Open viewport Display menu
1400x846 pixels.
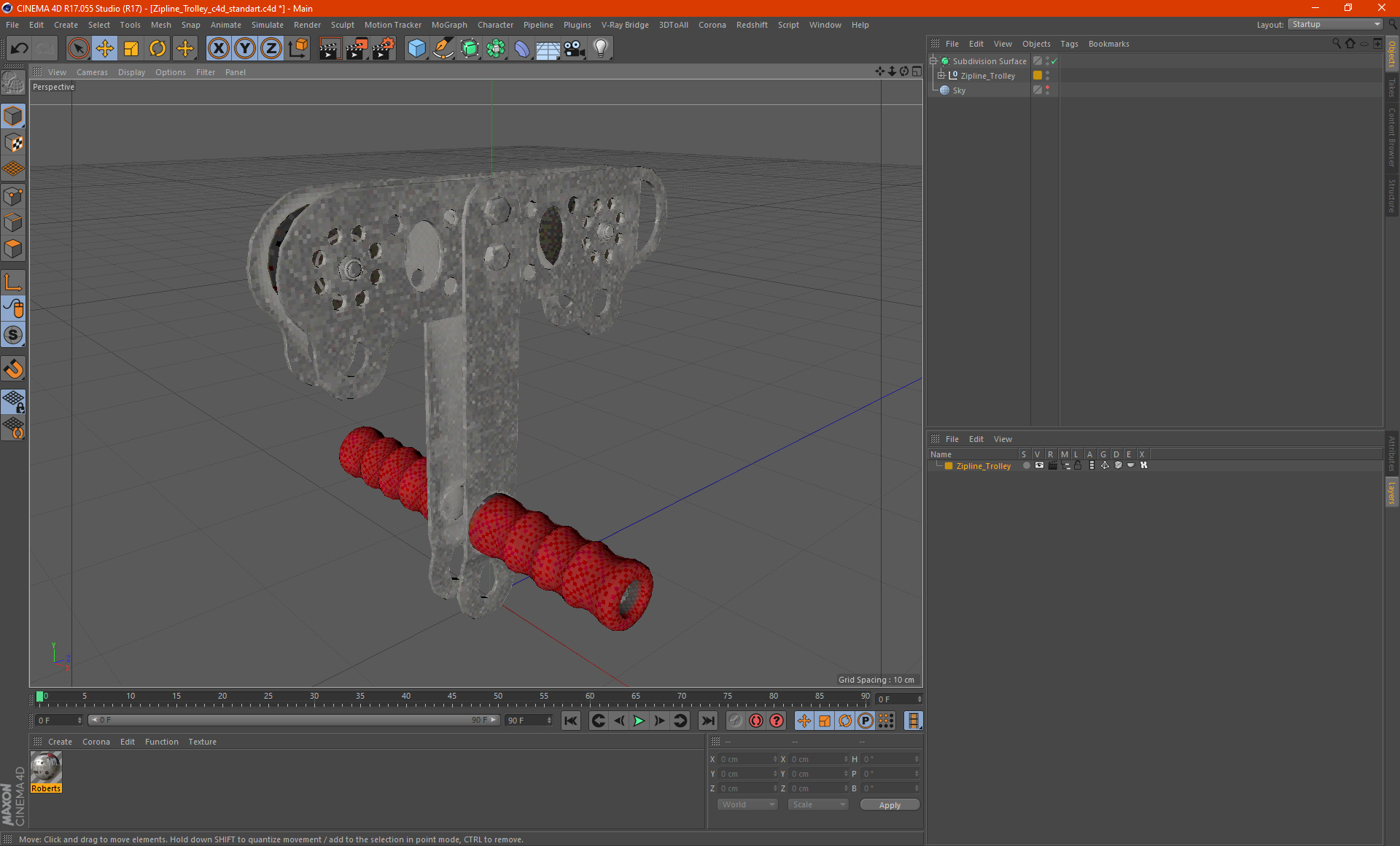click(131, 72)
